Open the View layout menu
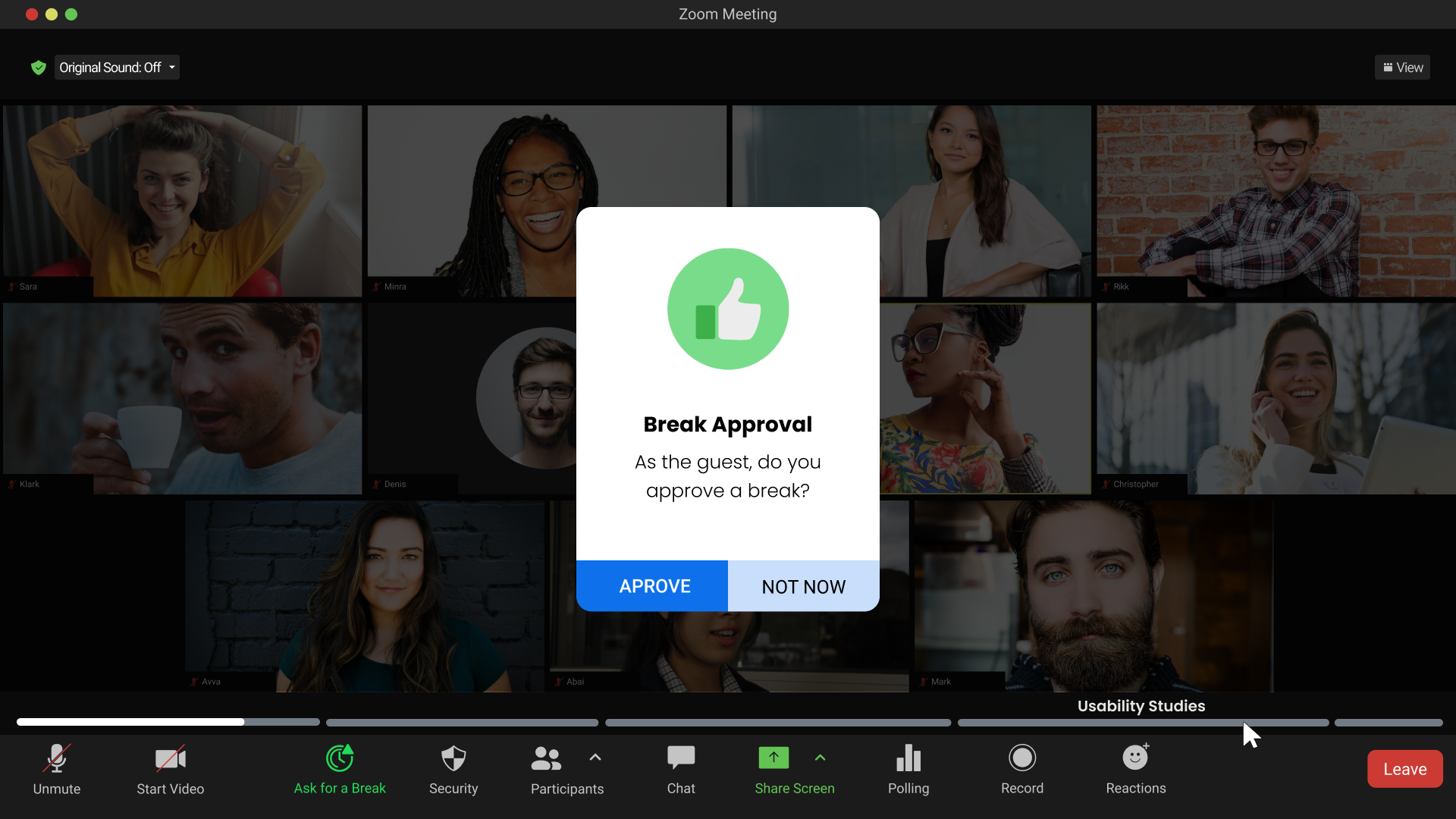Image resolution: width=1456 pixels, height=819 pixels. pyautogui.click(x=1402, y=67)
